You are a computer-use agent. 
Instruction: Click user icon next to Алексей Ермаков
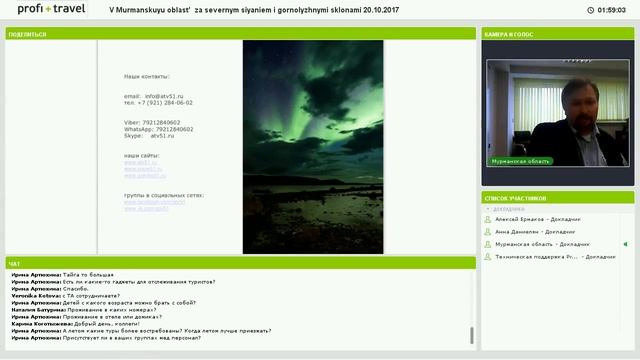tap(487, 220)
